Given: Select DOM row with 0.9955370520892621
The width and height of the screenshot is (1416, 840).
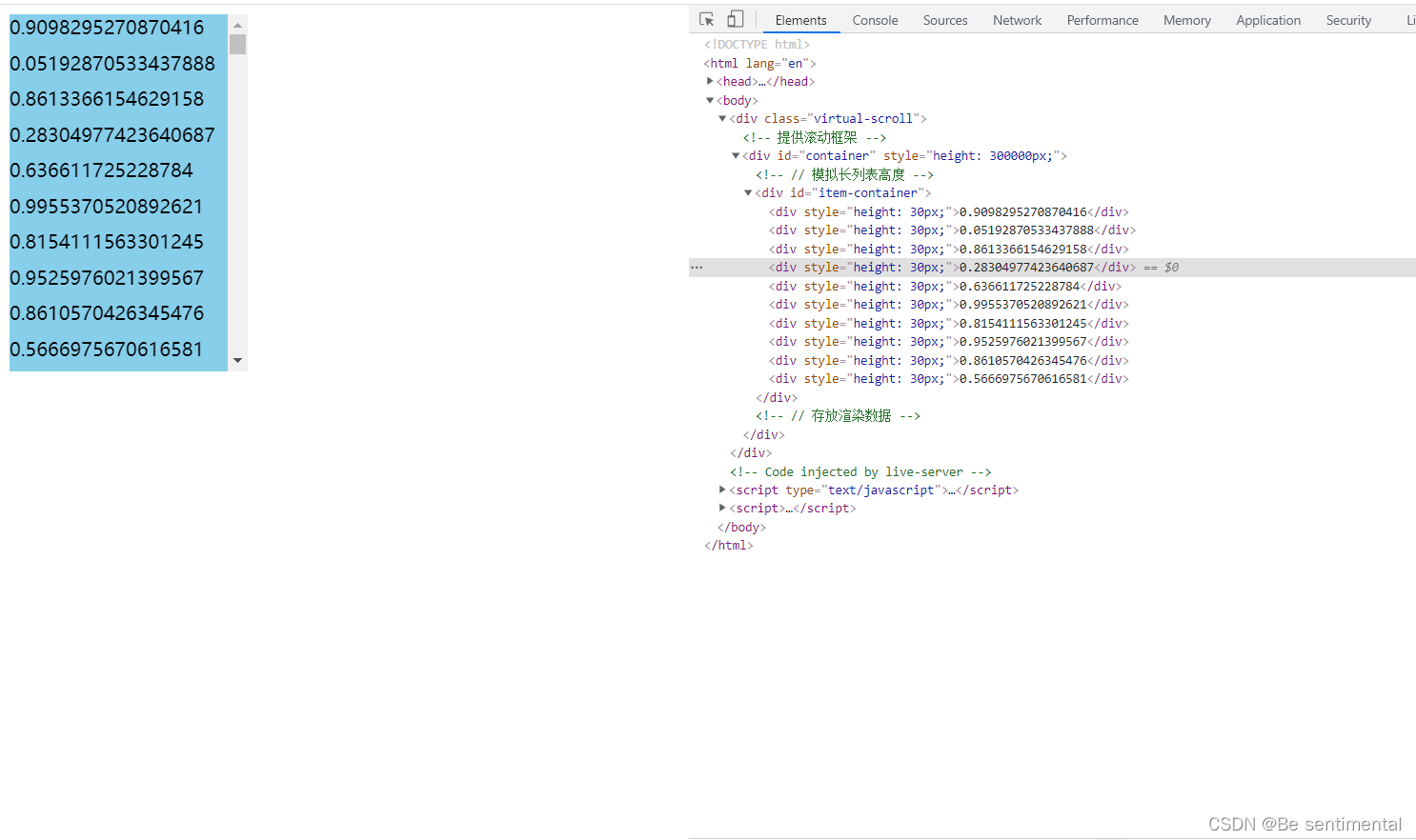Looking at the screenshot, I should [948, 304].
